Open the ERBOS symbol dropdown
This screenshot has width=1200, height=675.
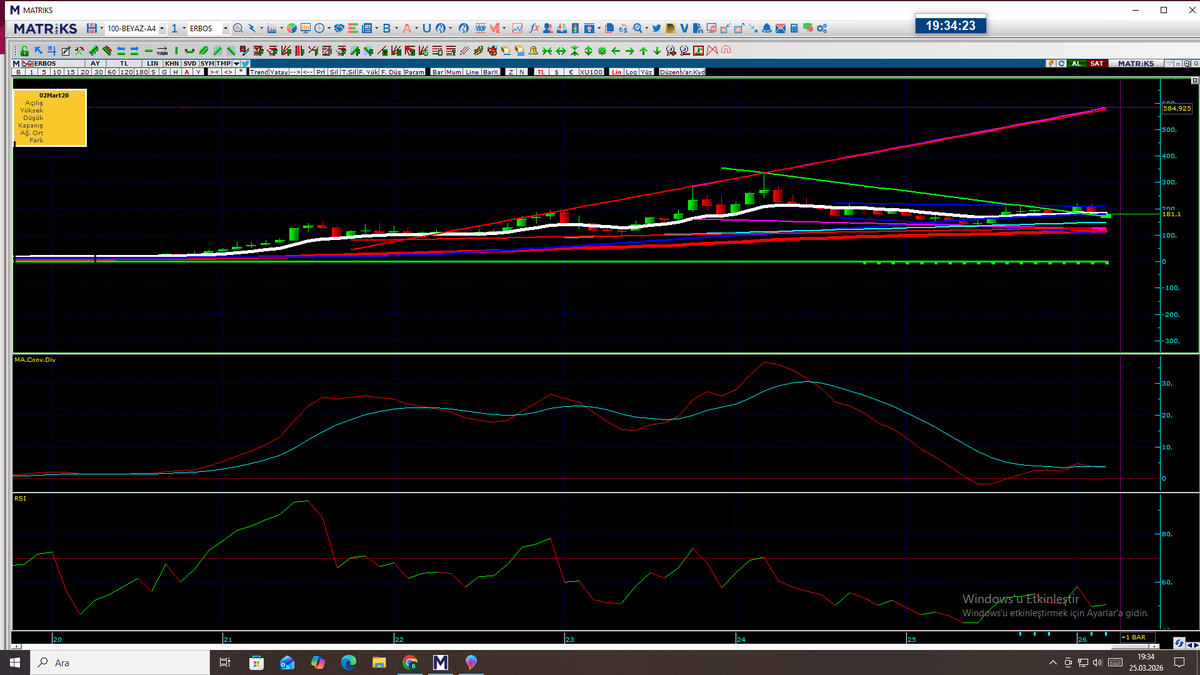tap(226, 28)
